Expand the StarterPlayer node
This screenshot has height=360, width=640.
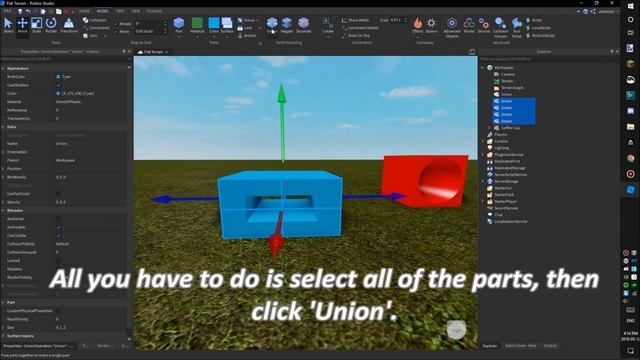point(483,201)
